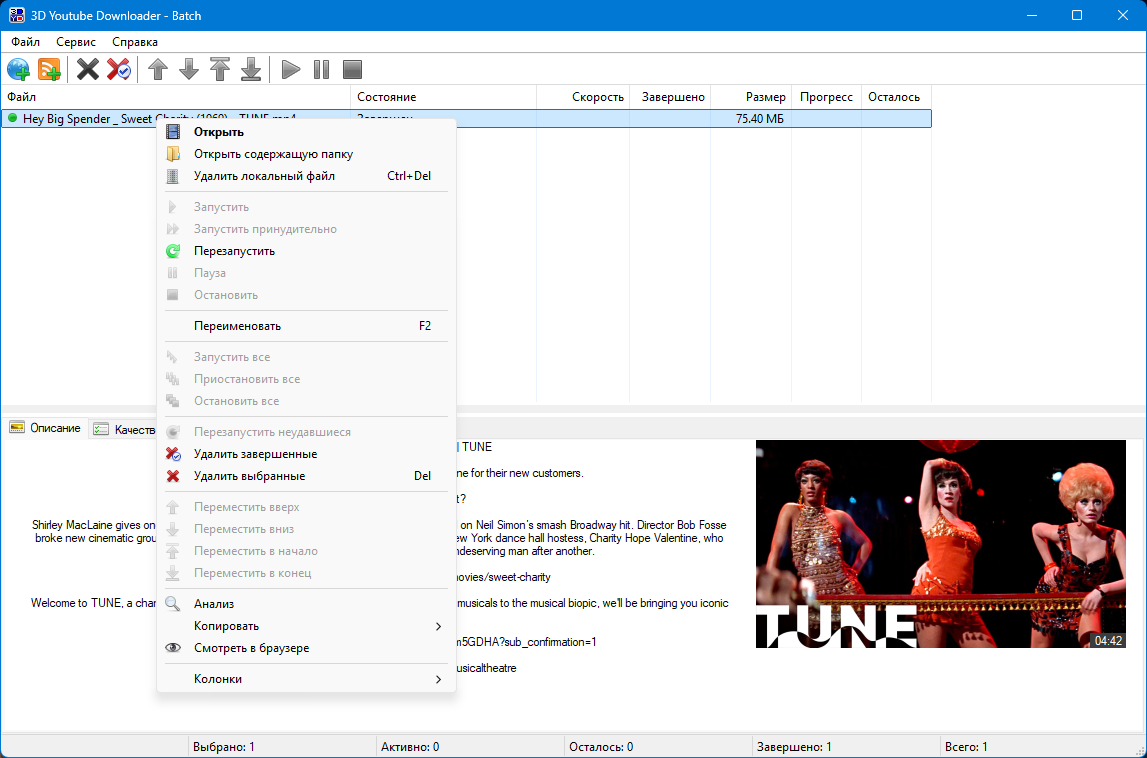Choose Смотреть в браузере

251,648
